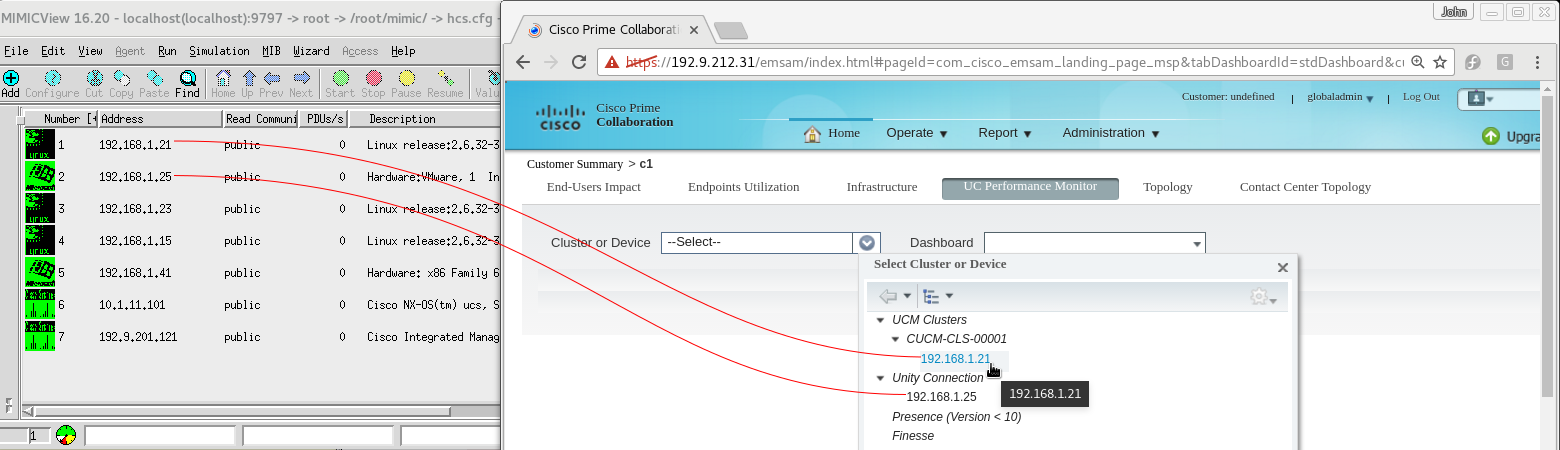Switch to the Endpoints Utilization tab
This screenshot has height=450, width=1560.
coord(743,187)
